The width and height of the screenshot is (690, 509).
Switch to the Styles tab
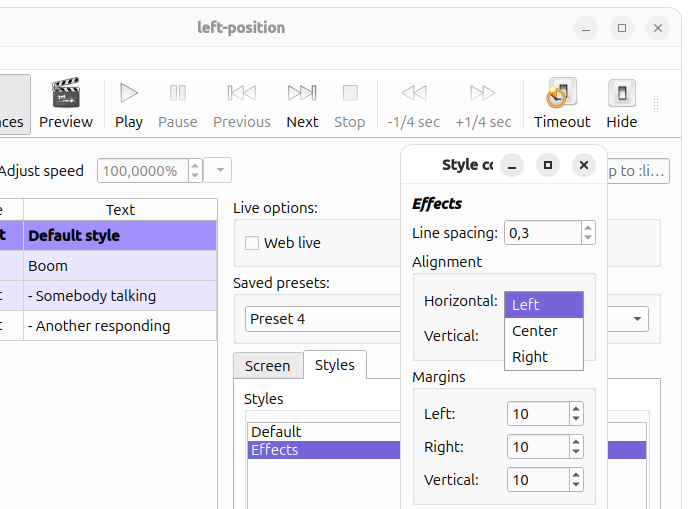pyautogui.click(x=334, y=365)
